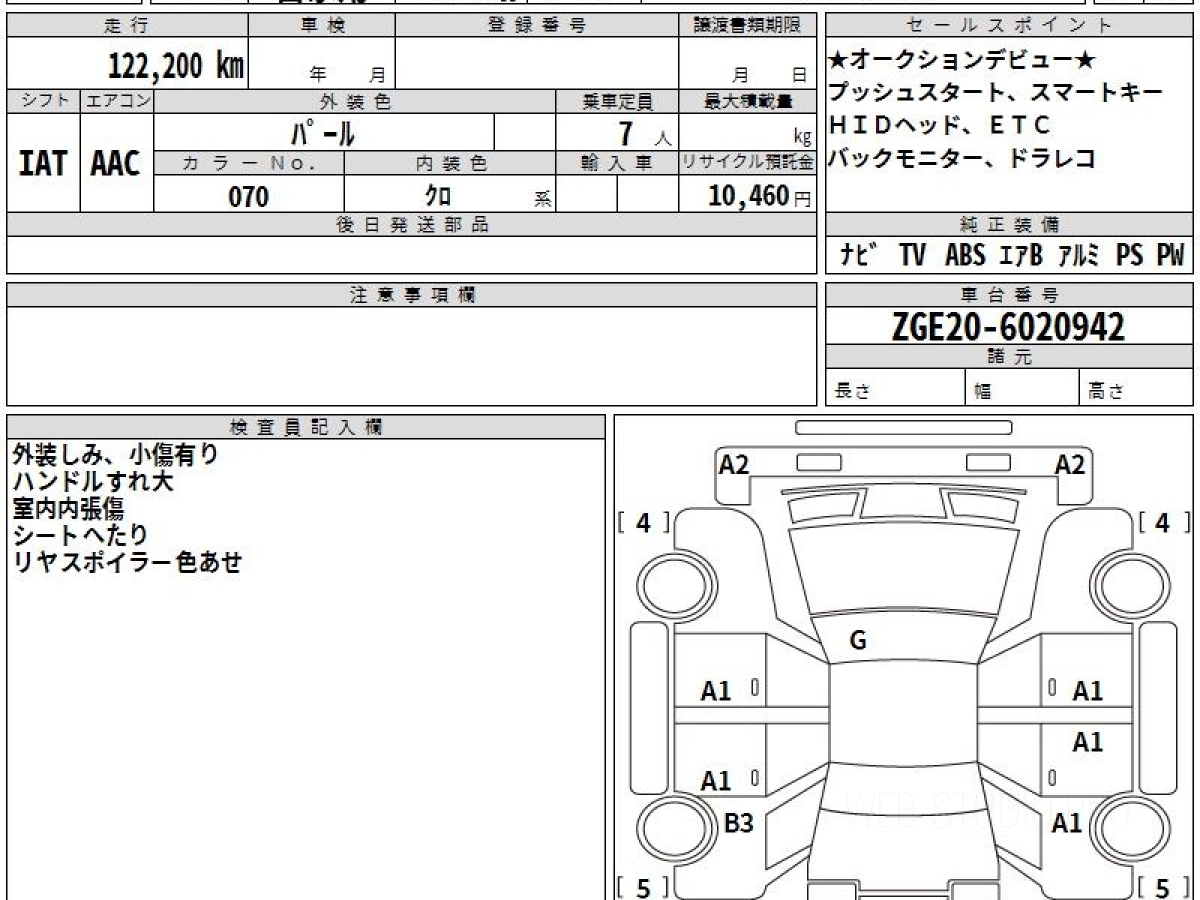Select the カラーNo. header
Image resolution: width=1200 pixels, height=900 pixels.
pos(249,163)
